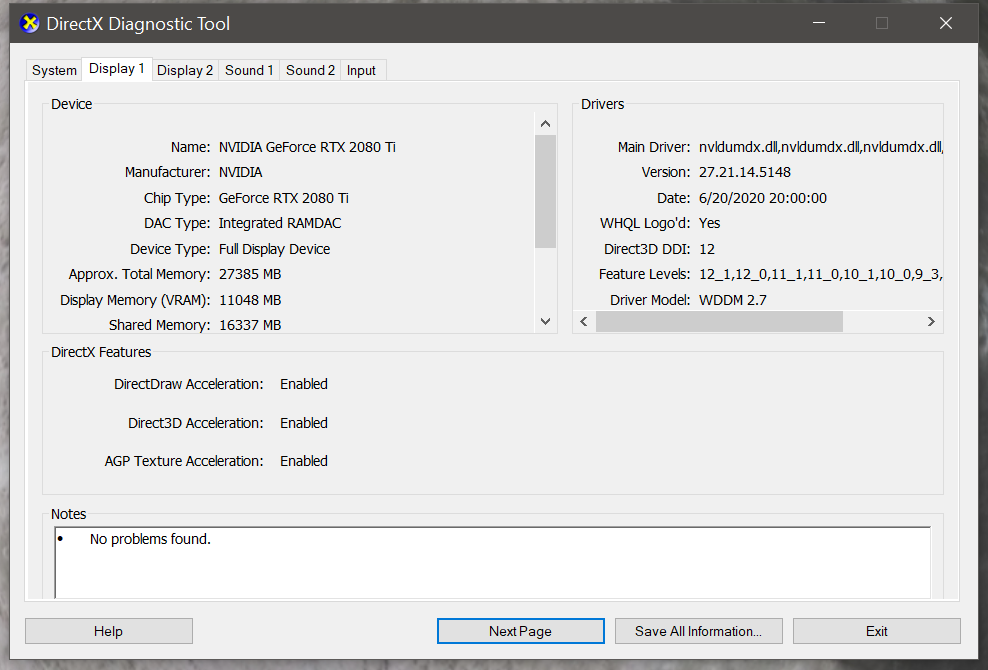Click the Chip Type value 'GeForce RTX 2080 Ti'
This screenshot has width=988, height=670.
284,198
